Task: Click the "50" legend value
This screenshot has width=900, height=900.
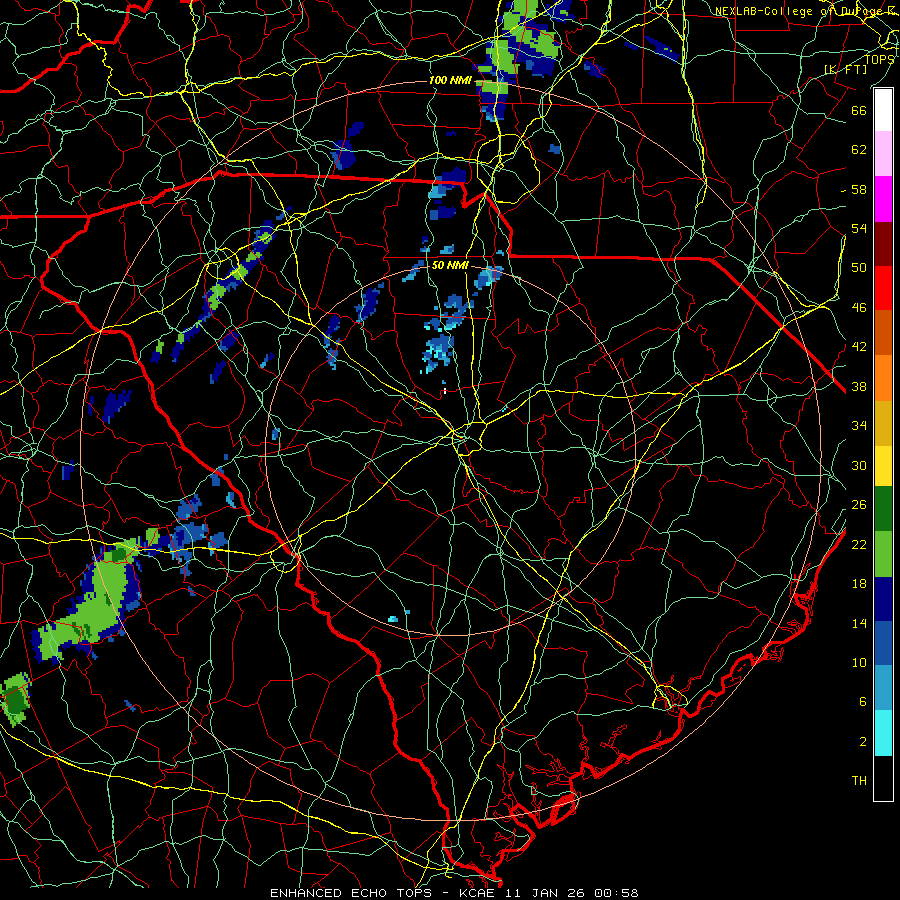Action: (859, 268)
